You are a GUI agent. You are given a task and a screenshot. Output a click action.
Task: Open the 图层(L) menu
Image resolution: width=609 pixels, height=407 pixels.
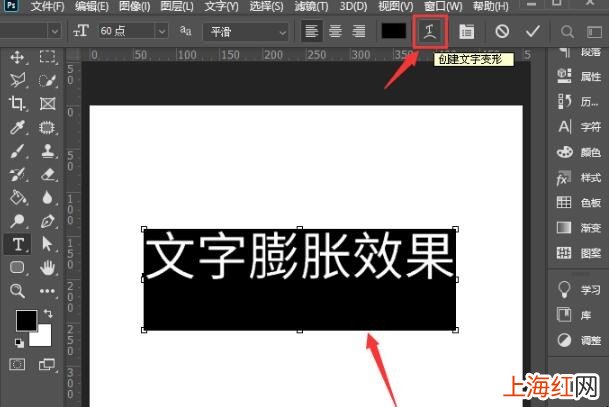(x=177, y=7)
